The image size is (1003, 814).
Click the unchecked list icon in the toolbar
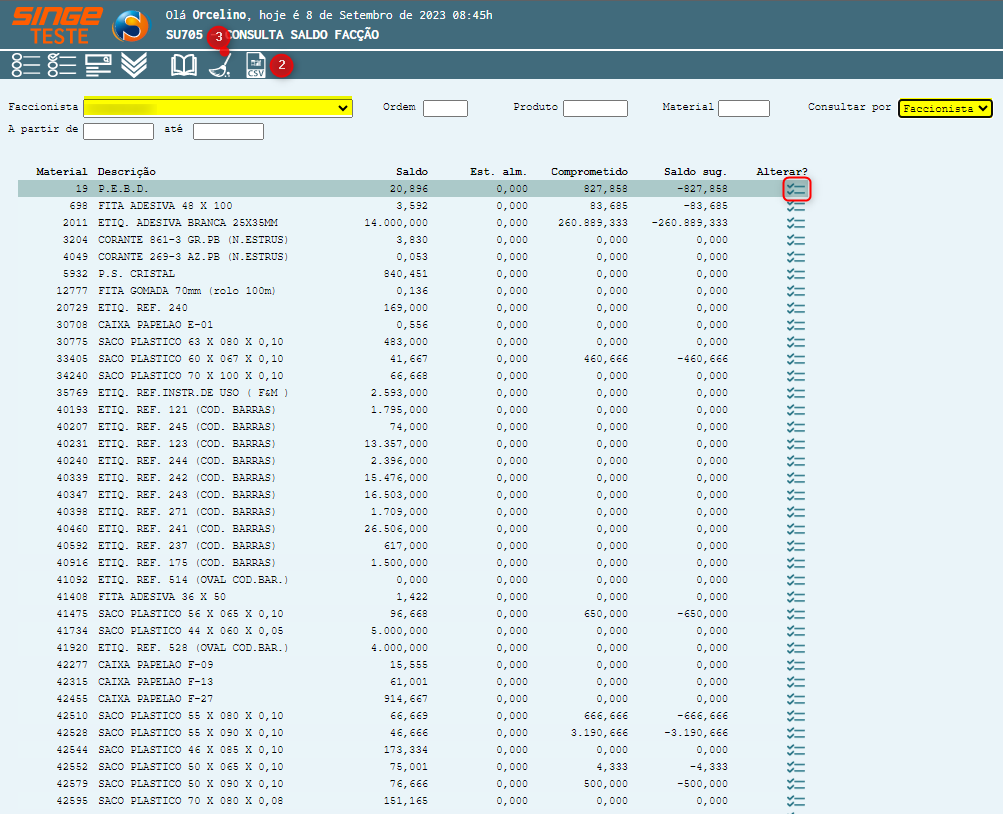coord(26,65)
